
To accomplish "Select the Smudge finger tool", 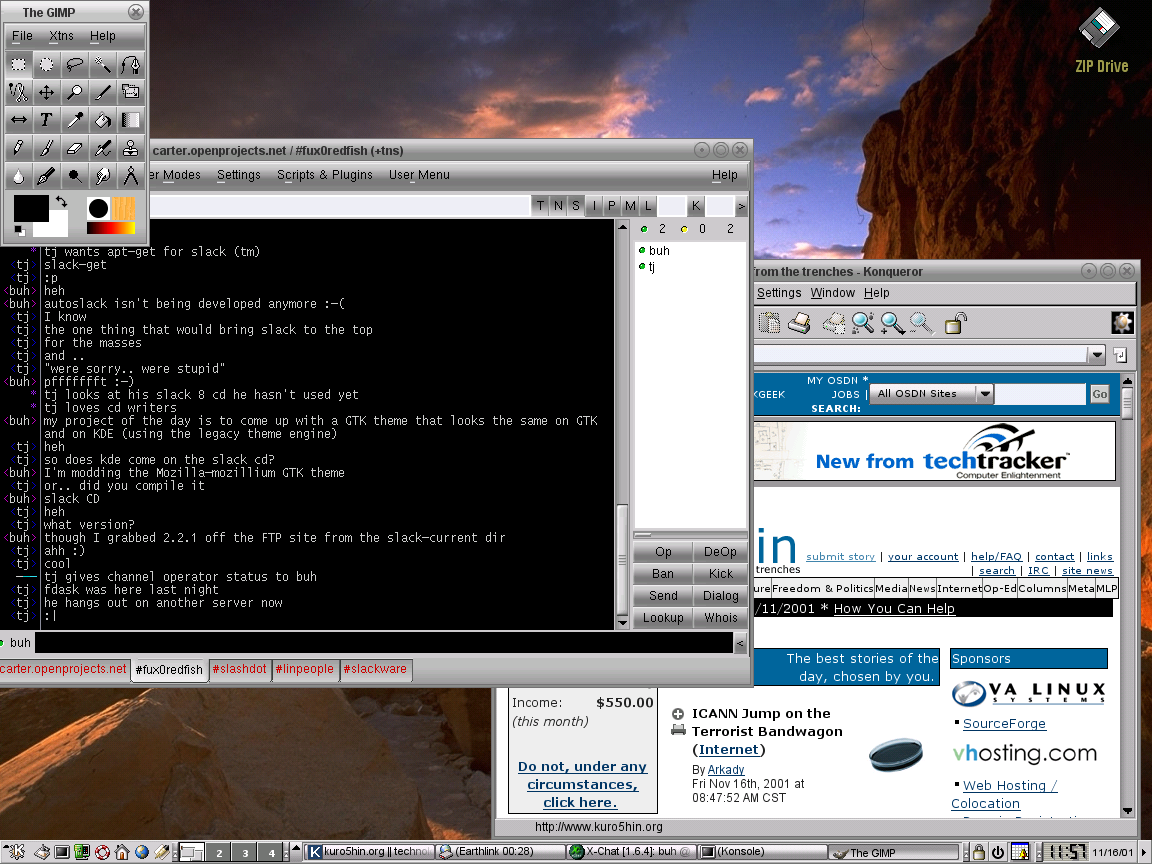I will point(102,176).
